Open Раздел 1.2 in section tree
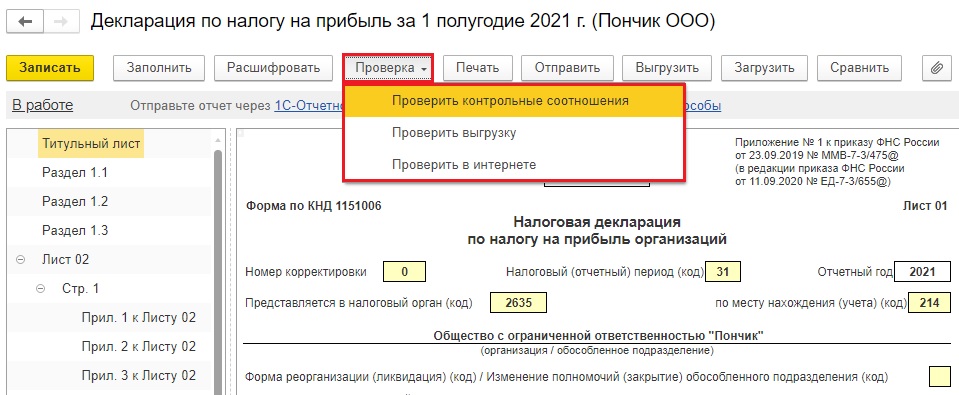The width and height of the screenshot is (959, 395). click(75, 202)
